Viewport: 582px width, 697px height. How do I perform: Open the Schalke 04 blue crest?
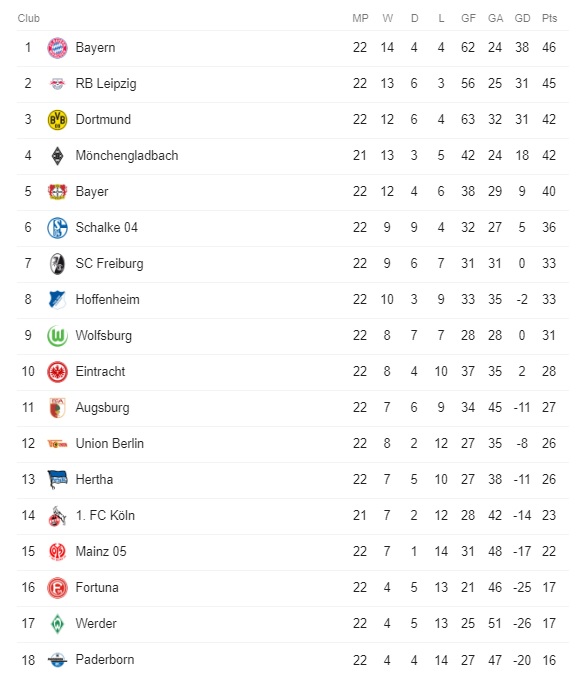tap(57, 228)
